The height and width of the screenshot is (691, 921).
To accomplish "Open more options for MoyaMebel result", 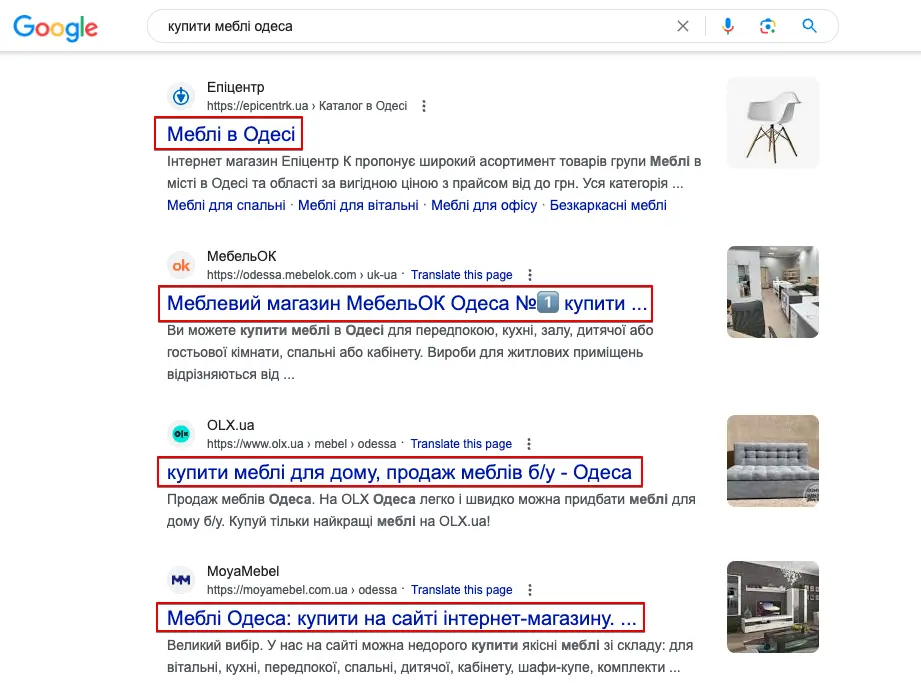I will (x=529, y=590).
